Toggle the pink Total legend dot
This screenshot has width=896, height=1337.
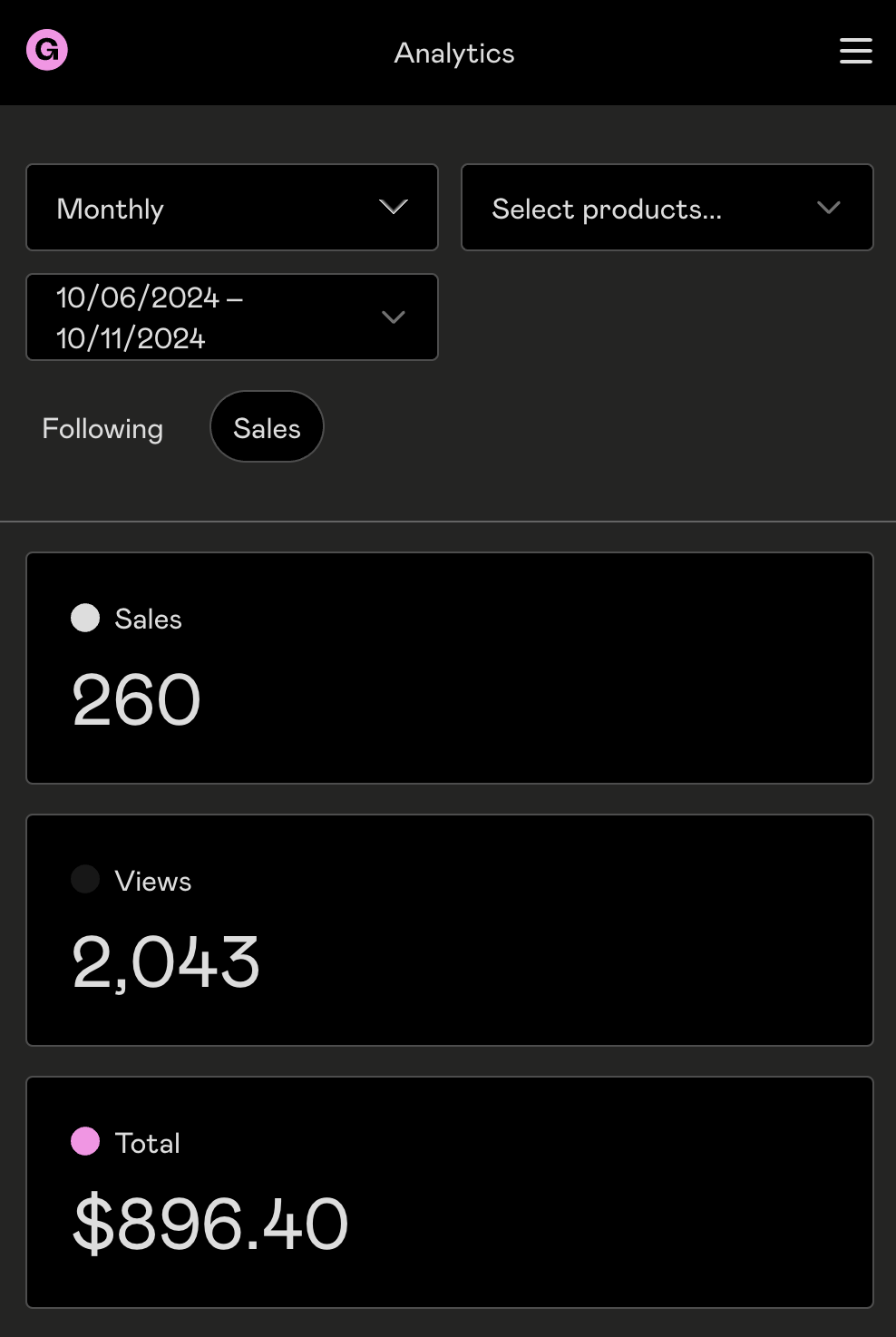pos(85,1141)
